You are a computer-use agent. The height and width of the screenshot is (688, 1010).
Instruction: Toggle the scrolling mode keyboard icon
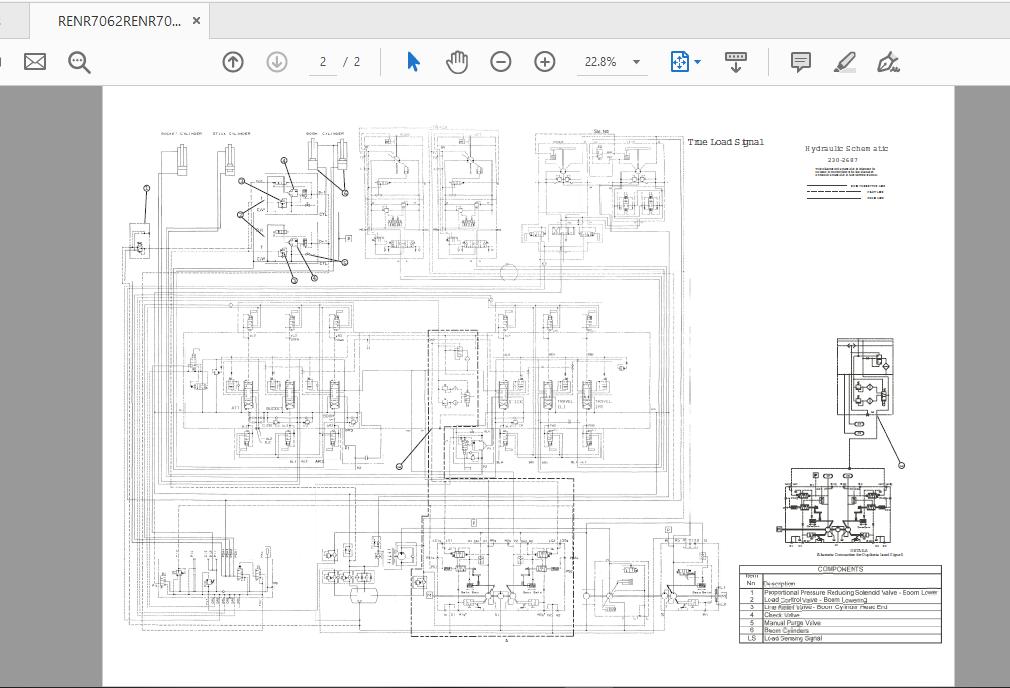[736, 62]
